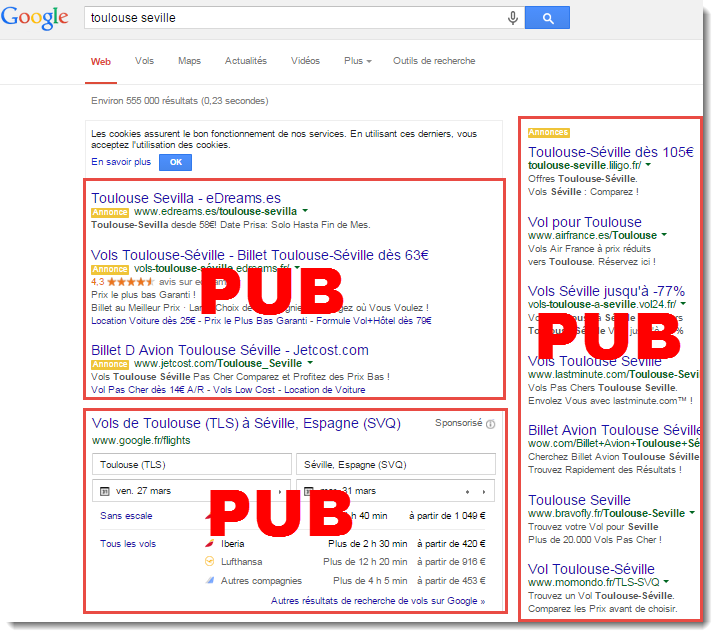718x637 pixels.
Task: Accept cookies with OK button
Action: (x=175, y=162)
